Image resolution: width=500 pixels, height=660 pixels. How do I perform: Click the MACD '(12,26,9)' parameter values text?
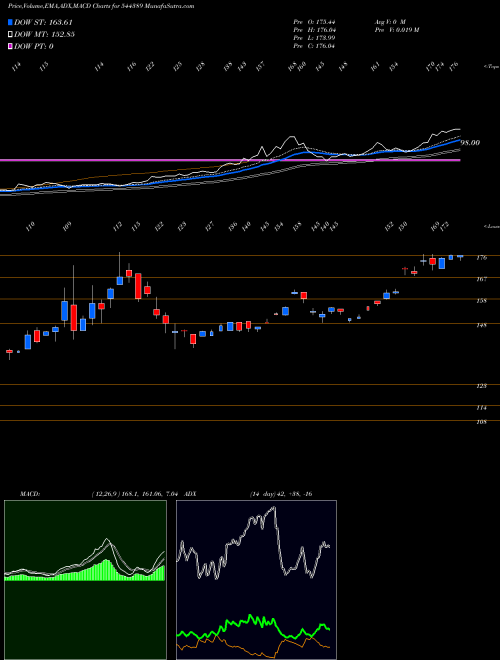(x=135, y=494)
